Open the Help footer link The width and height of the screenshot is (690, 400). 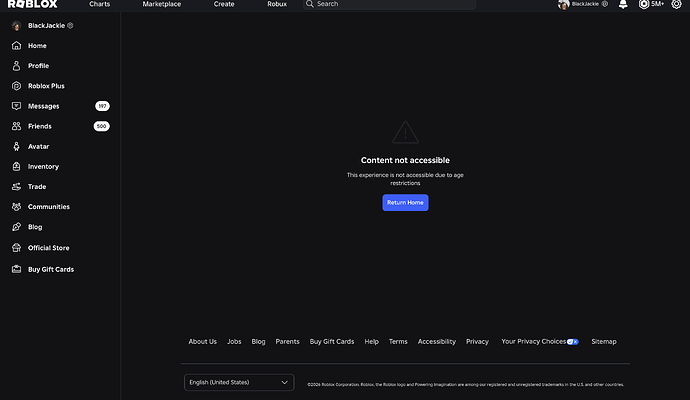pyautogui.click(x=371, y=341)
